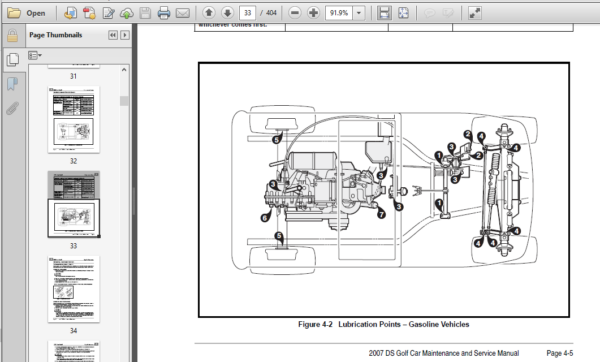The image size is (600, 362).
Task: Go to next page with down arrow
Action: coord(227,13)
